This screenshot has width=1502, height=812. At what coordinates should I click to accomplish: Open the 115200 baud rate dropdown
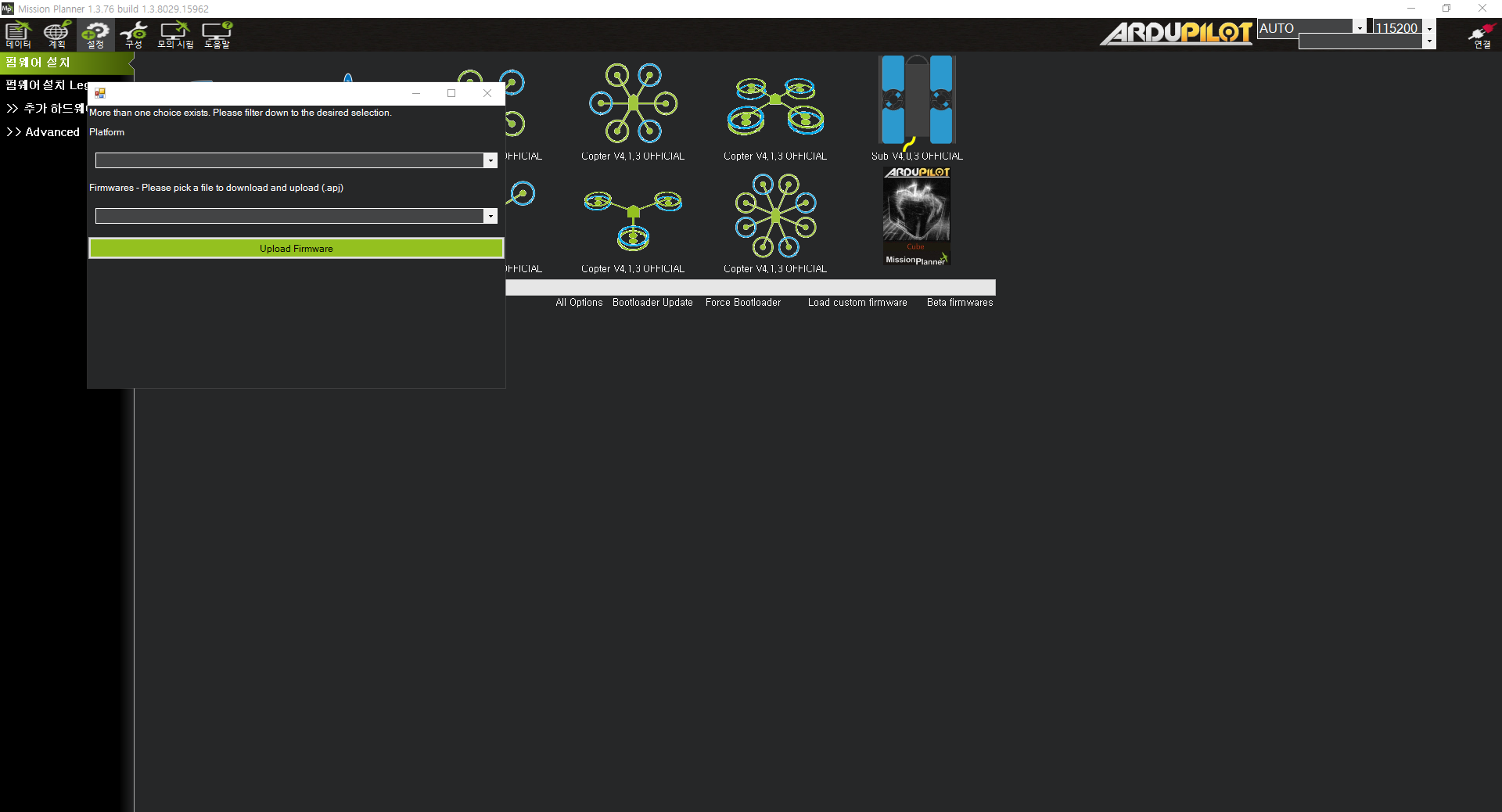(1429, 27)
